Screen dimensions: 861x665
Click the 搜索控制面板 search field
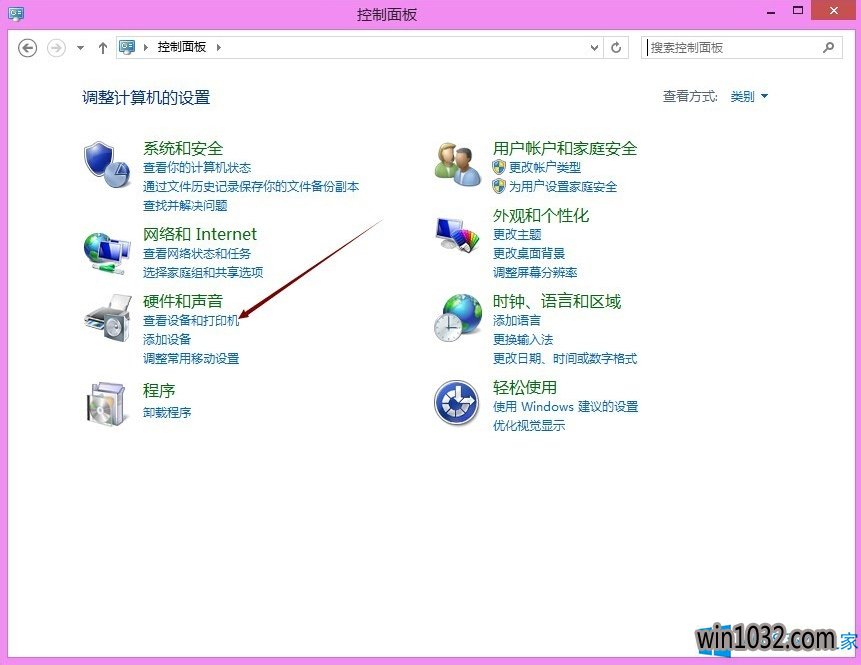(734, 47)
